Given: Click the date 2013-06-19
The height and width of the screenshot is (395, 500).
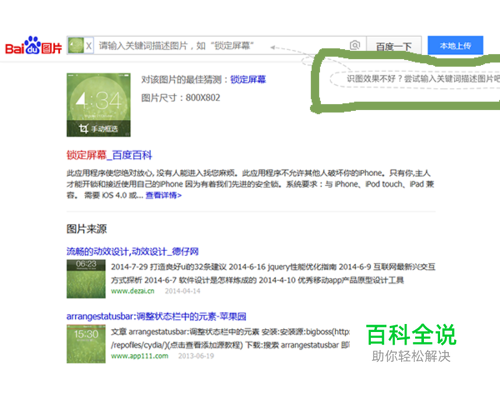Looking at the screenshot, I should click(196, 356).
